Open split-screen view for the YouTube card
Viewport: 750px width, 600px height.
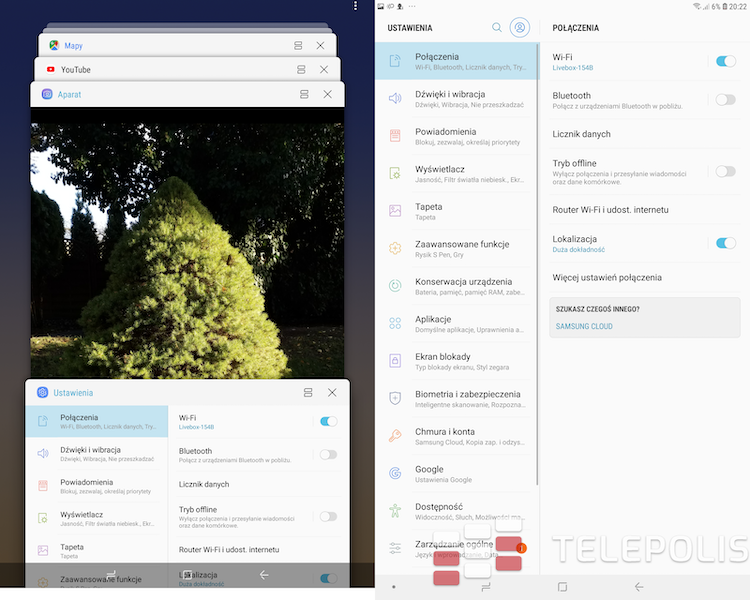pyautogui.click(x=301, y=70)
